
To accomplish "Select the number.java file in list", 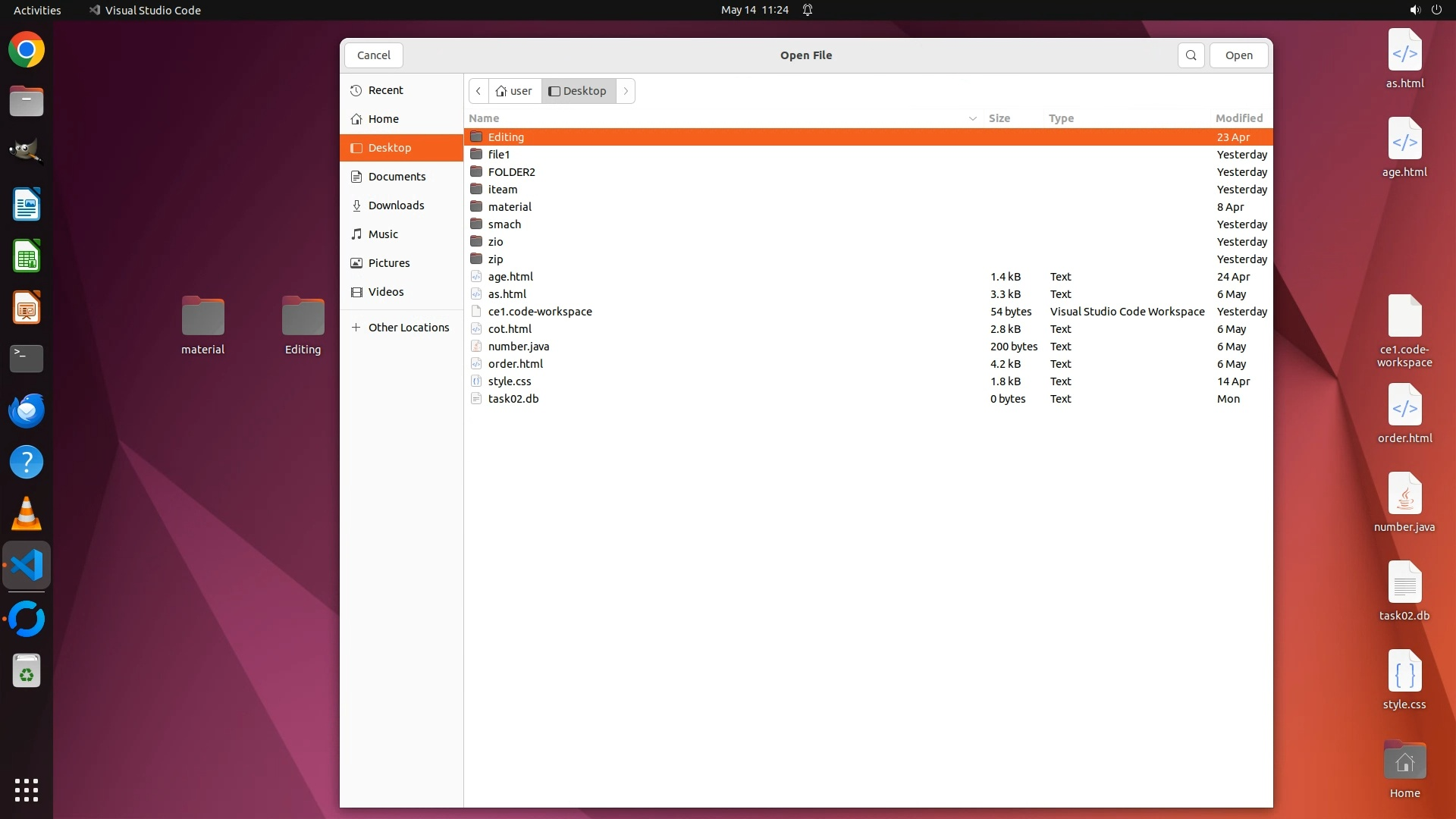I will click(x=519, y=347).
